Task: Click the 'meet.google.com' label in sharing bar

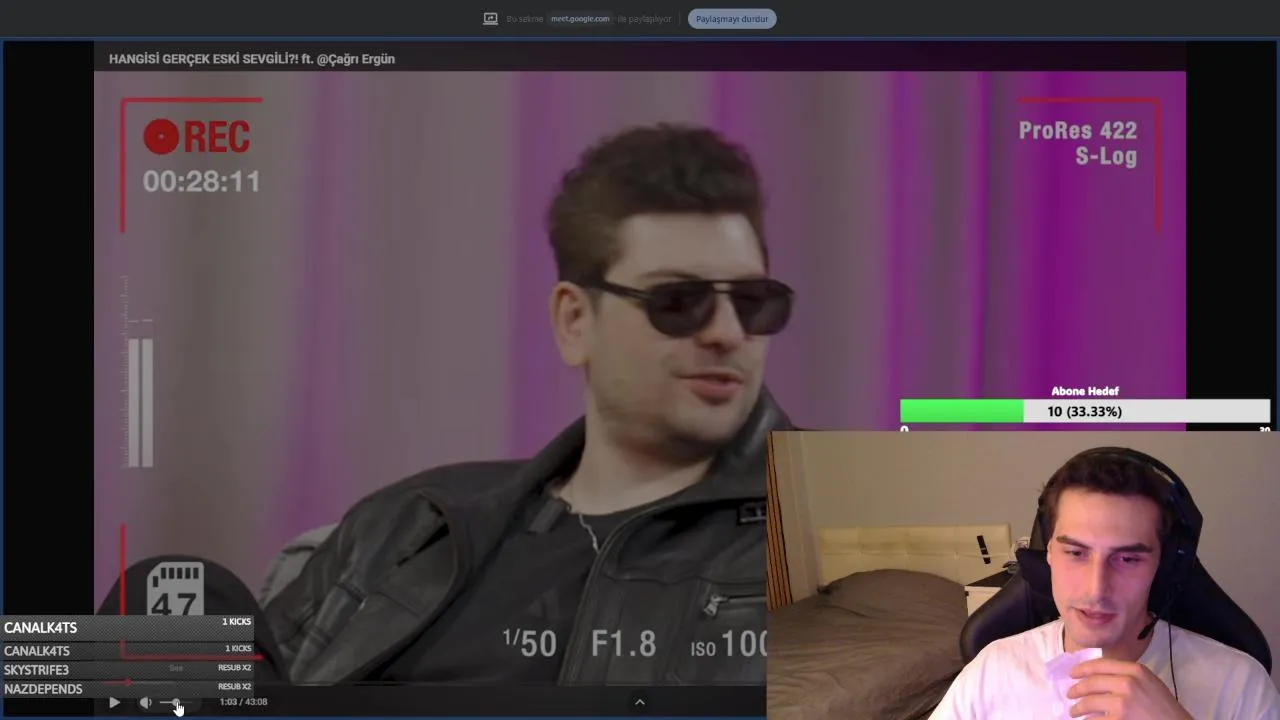Action: point(580,19)
